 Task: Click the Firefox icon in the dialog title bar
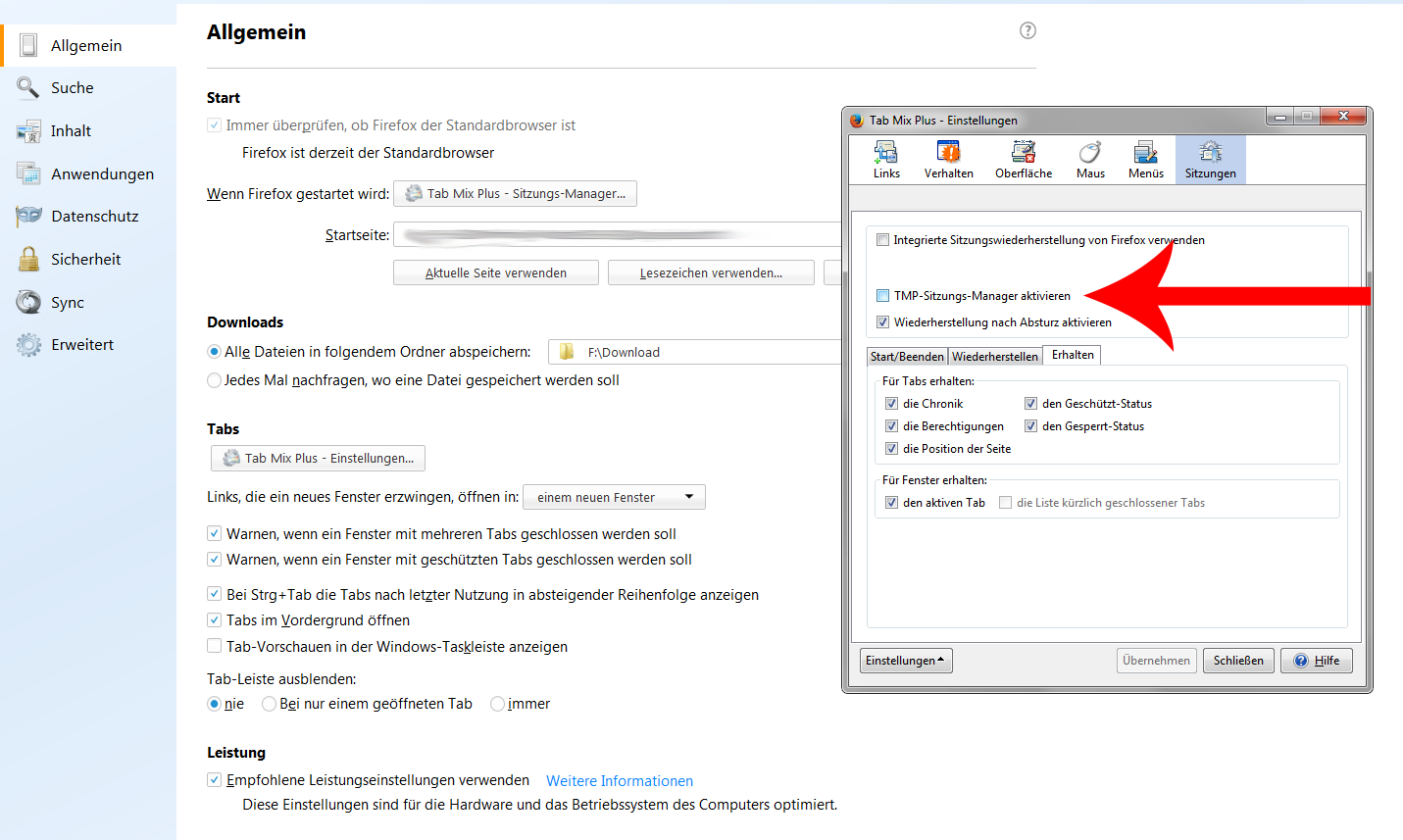857,120
